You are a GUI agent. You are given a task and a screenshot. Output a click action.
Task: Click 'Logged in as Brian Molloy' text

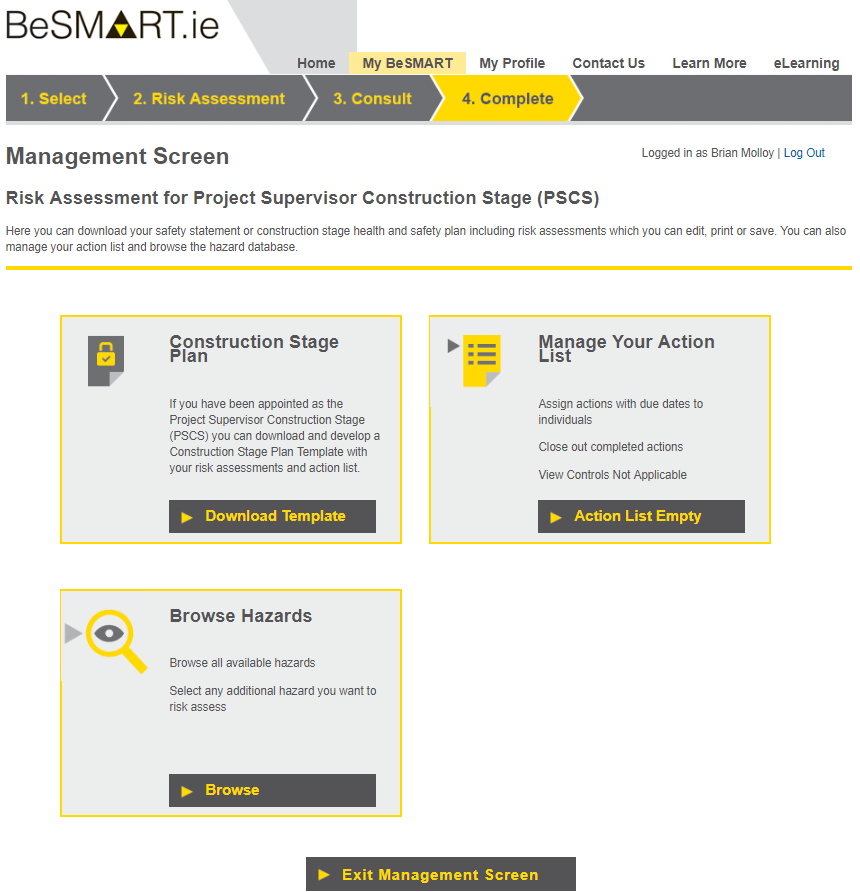pyautogui.click(x=708, y=153)
